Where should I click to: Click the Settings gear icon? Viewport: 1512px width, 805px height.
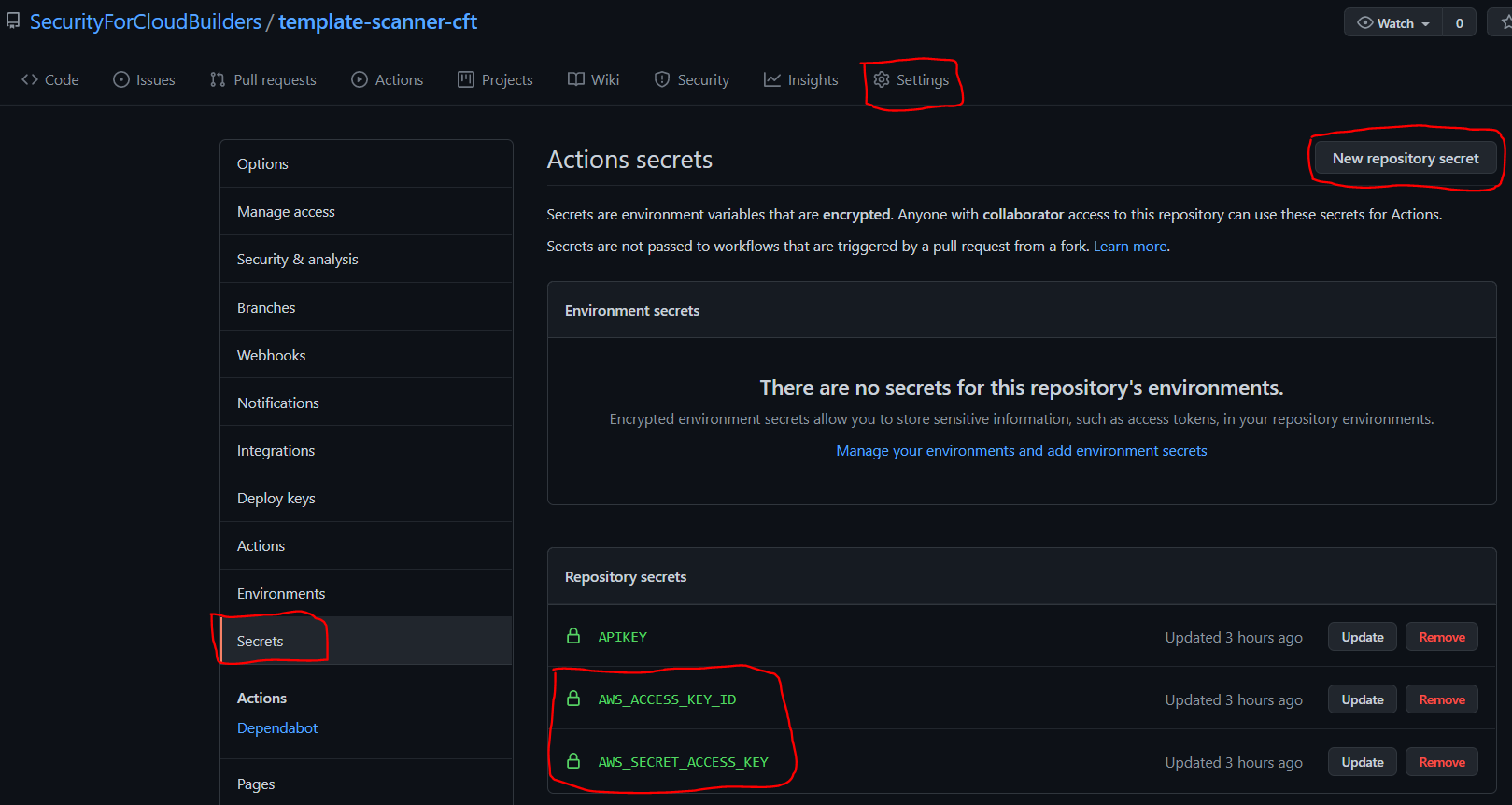[882, 79]
